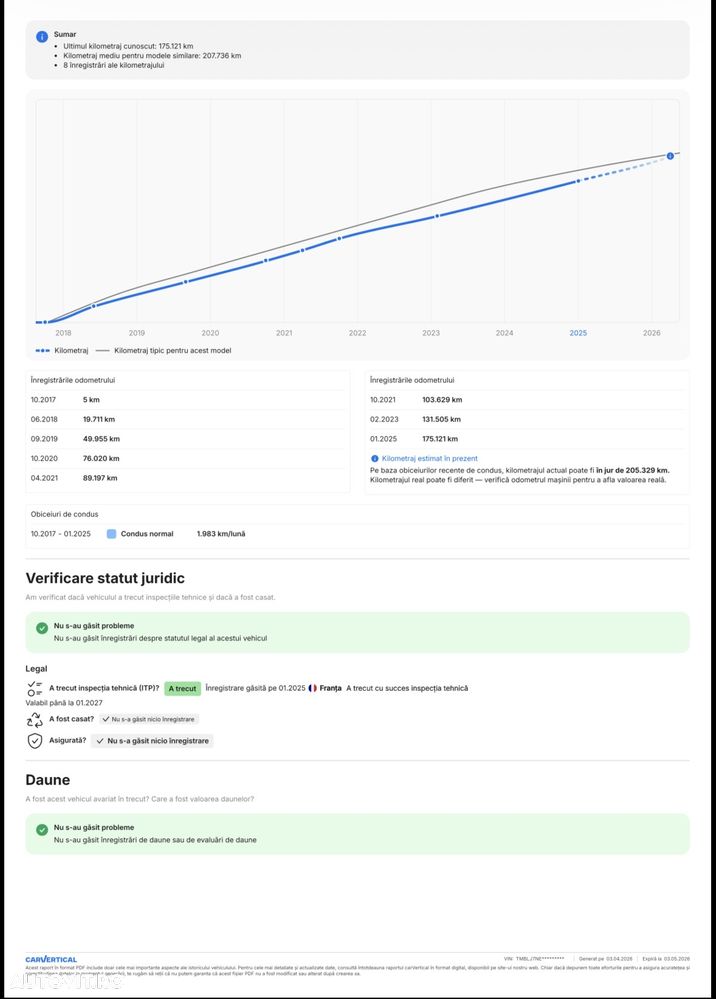716x999 pixels.
Task: Click the insurance 'Nu s-a găsit nicio înregistrare' badge
Action: (152, 741)
